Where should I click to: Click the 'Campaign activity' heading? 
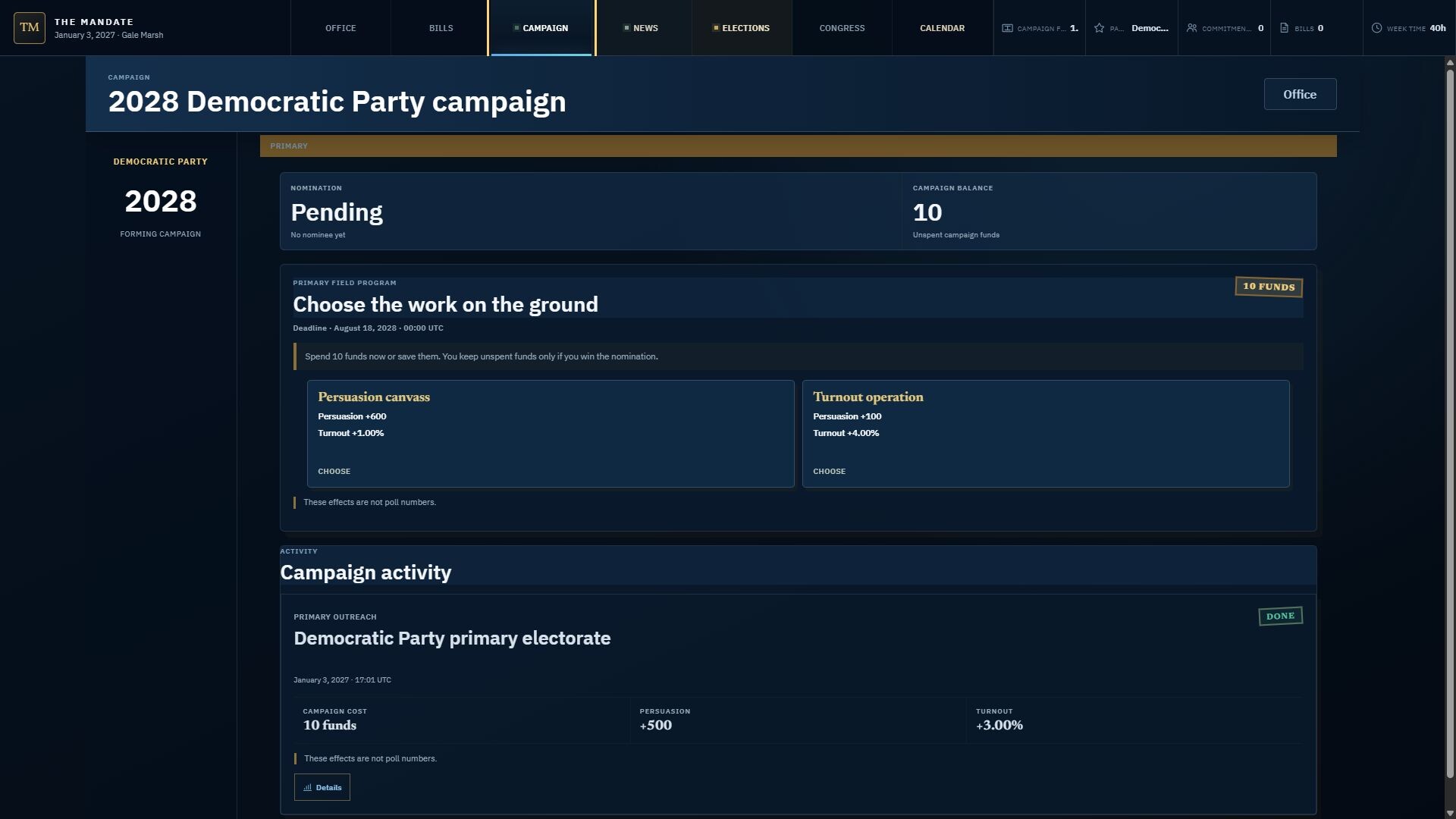pyautogui.click(x=366, y=573)
